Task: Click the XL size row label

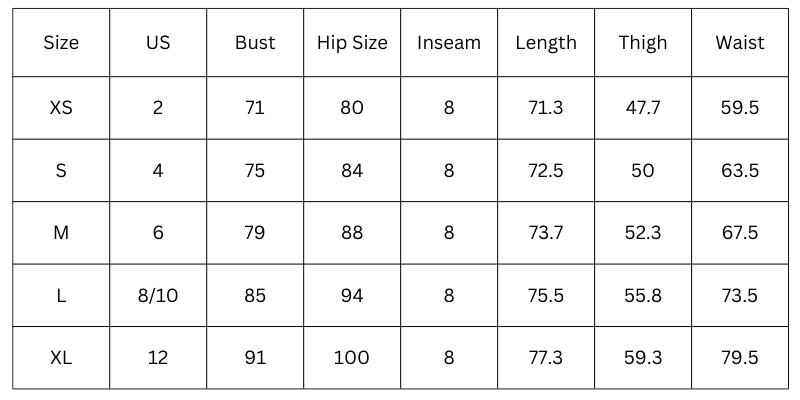Action: [61, 357]
